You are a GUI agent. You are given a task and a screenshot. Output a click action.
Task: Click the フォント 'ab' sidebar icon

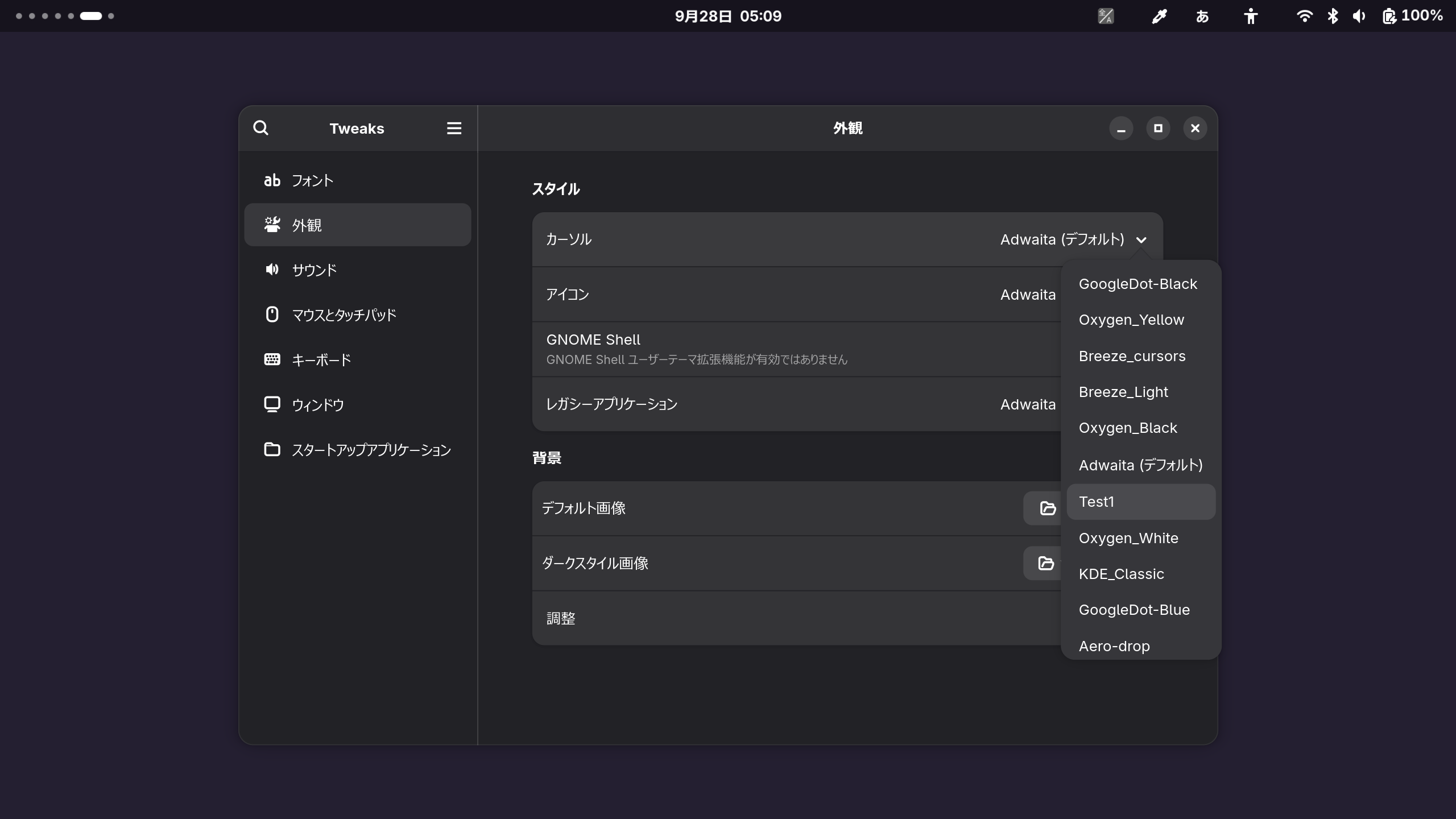coord(272,180)
